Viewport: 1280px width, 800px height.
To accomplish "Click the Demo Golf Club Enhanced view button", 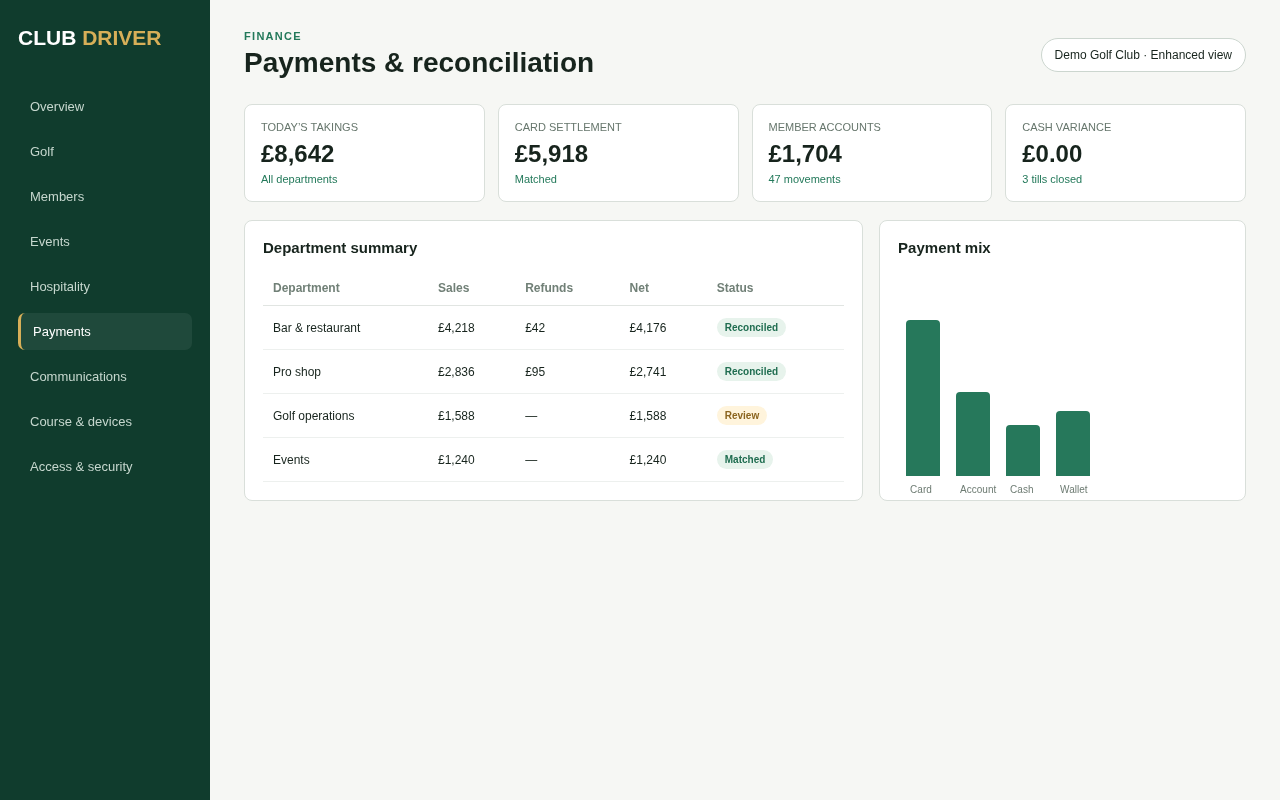I will coord(1143,55).
